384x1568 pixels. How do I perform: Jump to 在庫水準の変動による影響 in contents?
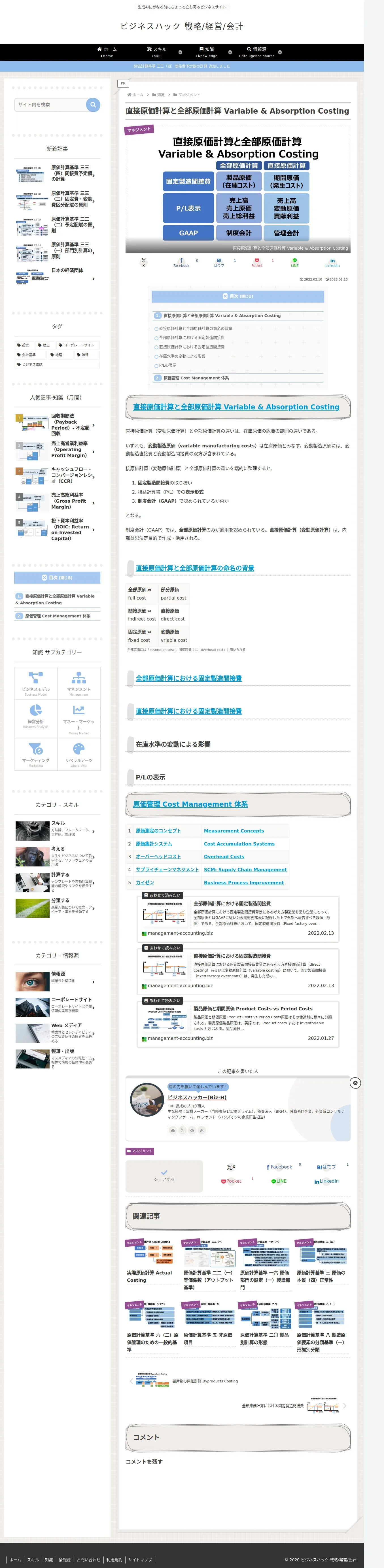click(x=182, y=356)
